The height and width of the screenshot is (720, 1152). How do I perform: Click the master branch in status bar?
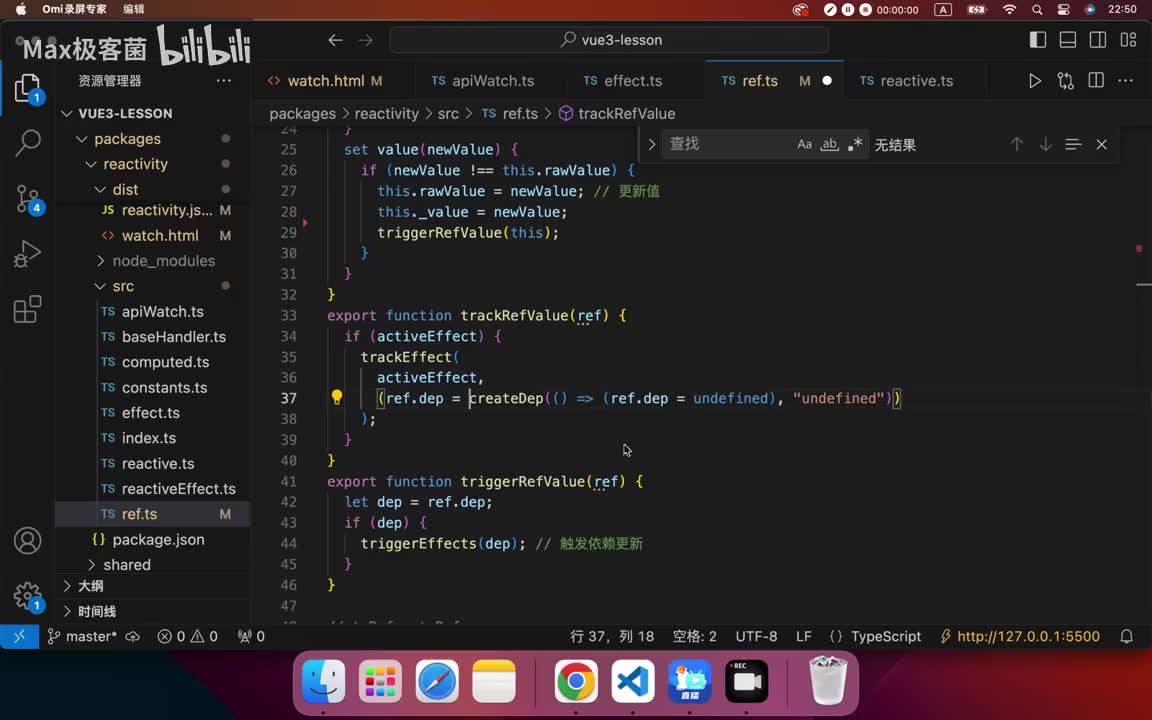tap(82, 636)
